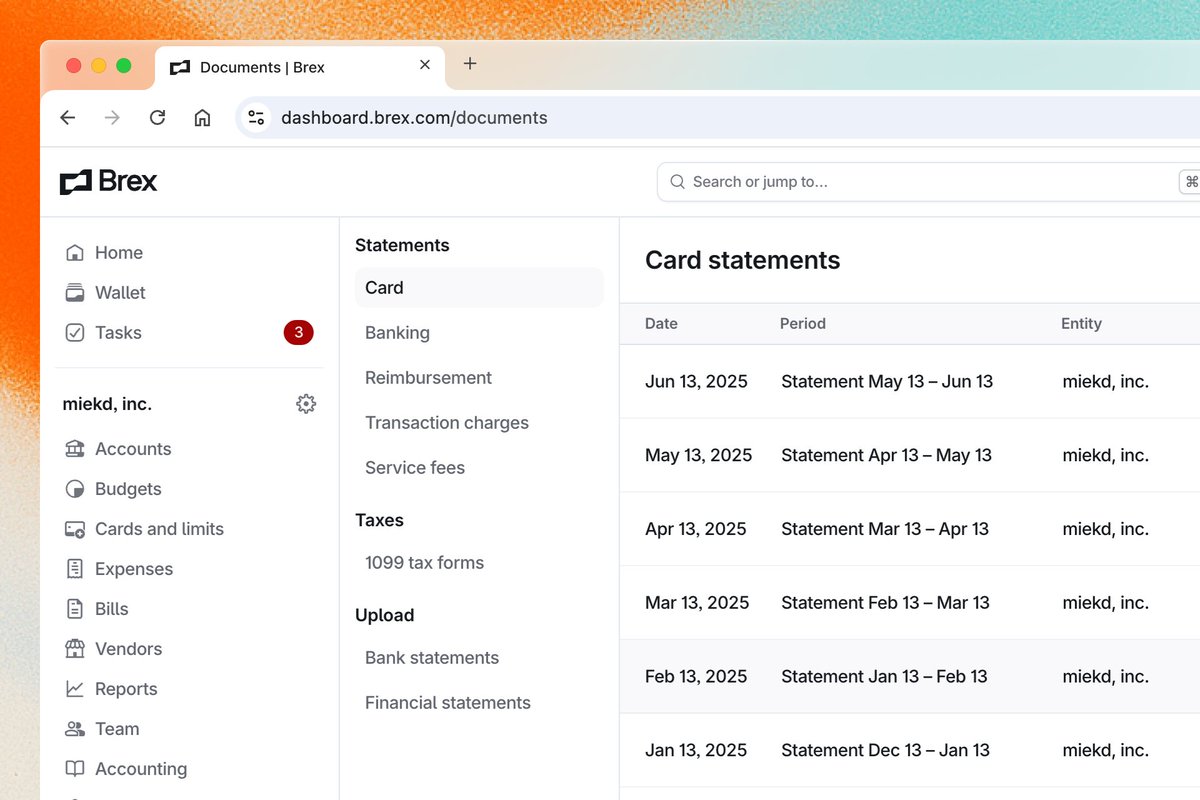Click the Entity column header

[x=1081, y=324]
